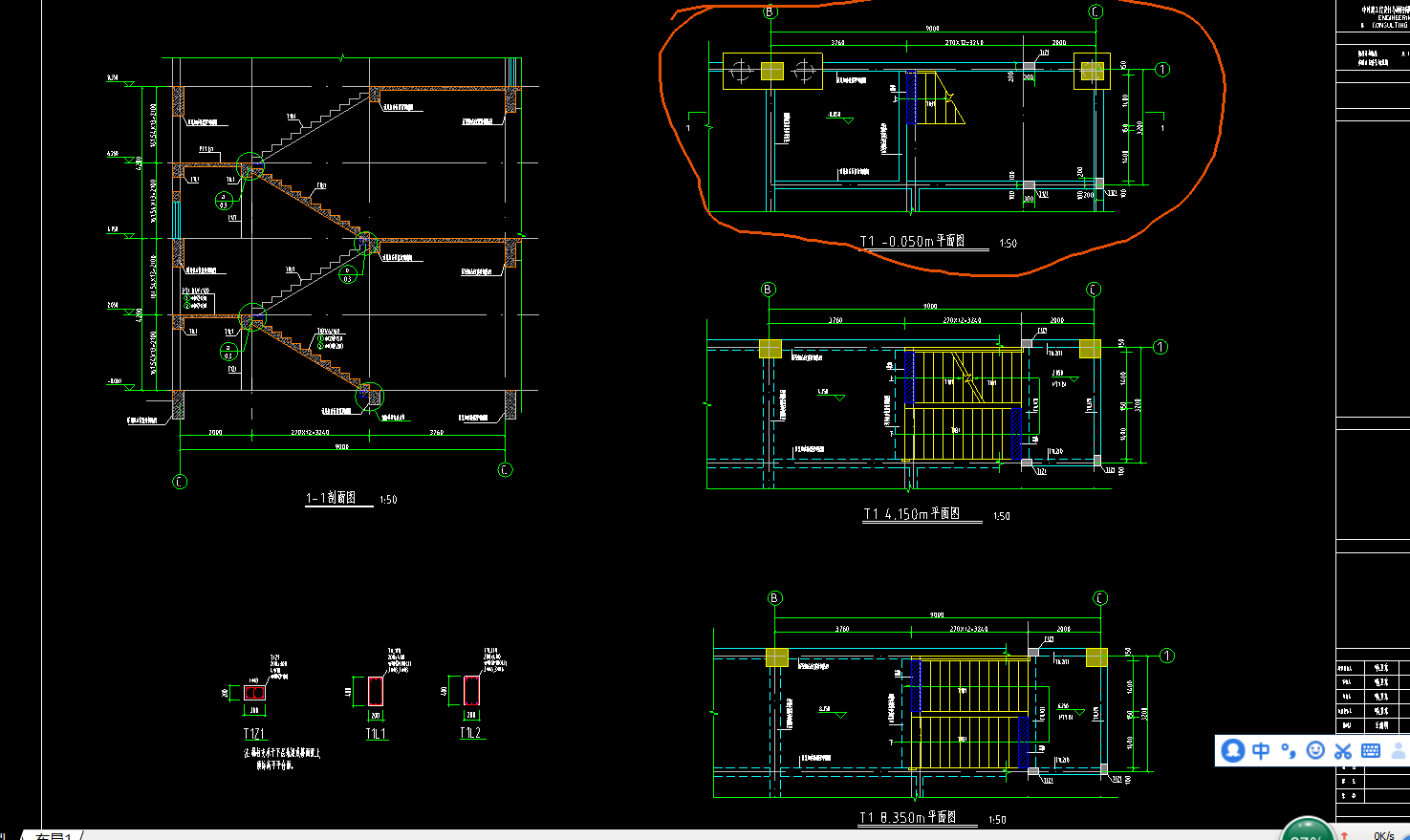The width and height of the screenshot is (1410, 840).
Task: Select the T1 -0.050m平面图 title
Action: (912, 241)
